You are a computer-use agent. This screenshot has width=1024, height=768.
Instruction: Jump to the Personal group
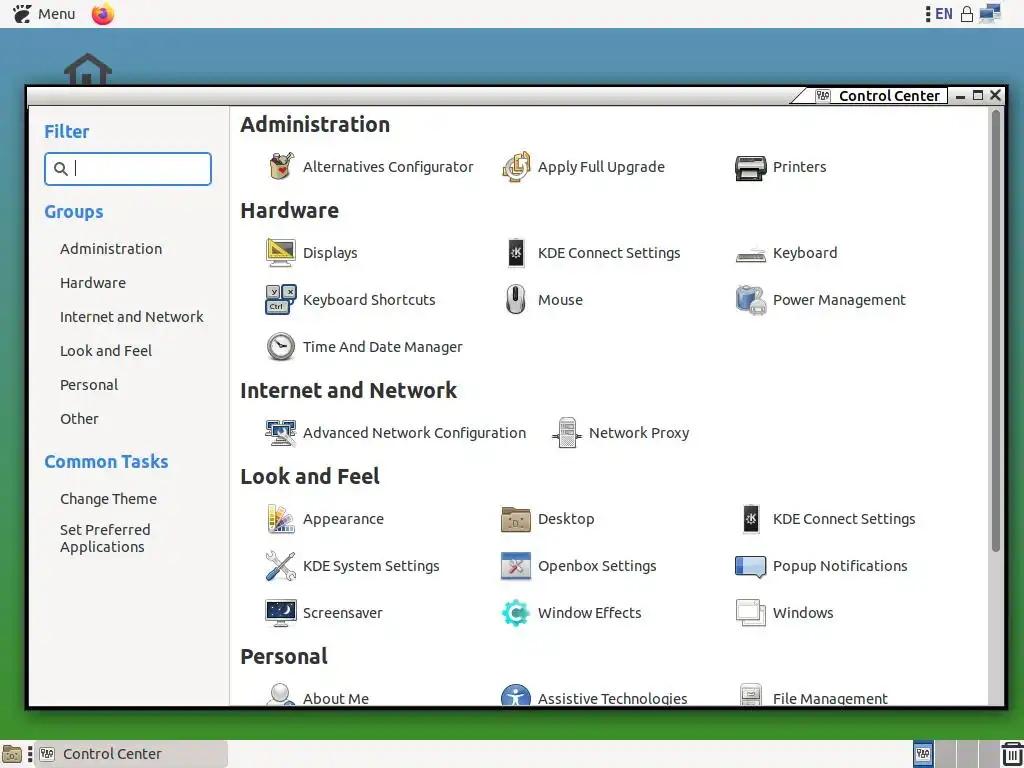(x=89, y=385)
